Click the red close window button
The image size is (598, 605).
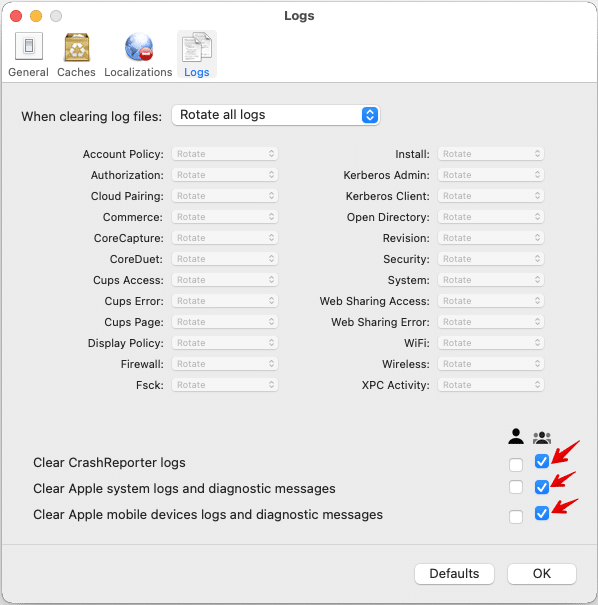coord(16,16)
